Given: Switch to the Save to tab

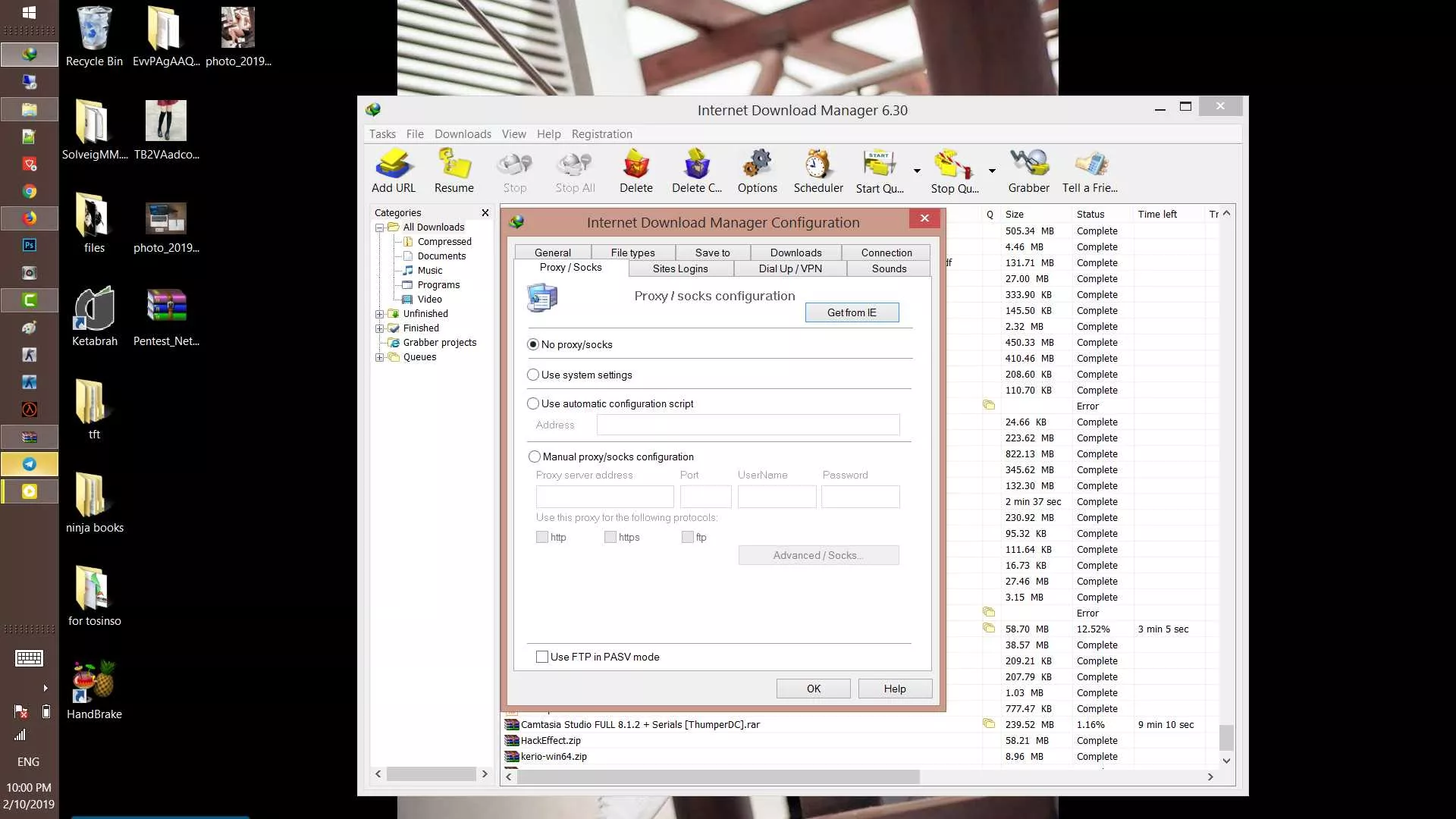Looking at the screenshot, I should click(712, 253).
